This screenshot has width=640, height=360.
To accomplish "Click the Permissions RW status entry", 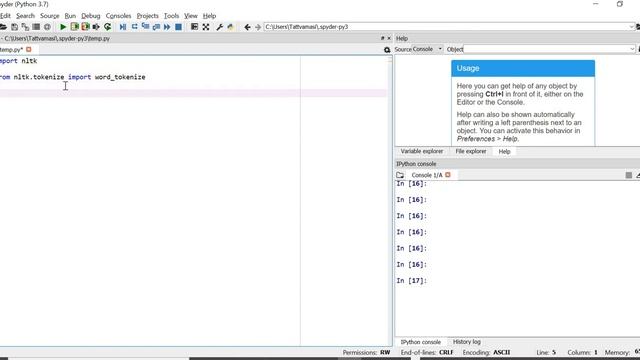I will [x=366, y=353].
